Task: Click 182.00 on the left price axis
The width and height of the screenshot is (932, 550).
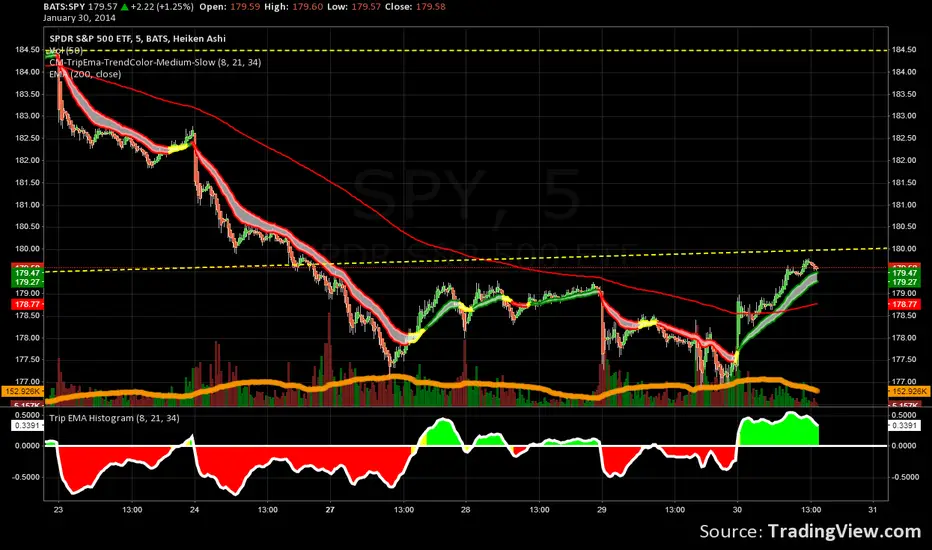Action: pyautogui.click(x=27, y=161)
